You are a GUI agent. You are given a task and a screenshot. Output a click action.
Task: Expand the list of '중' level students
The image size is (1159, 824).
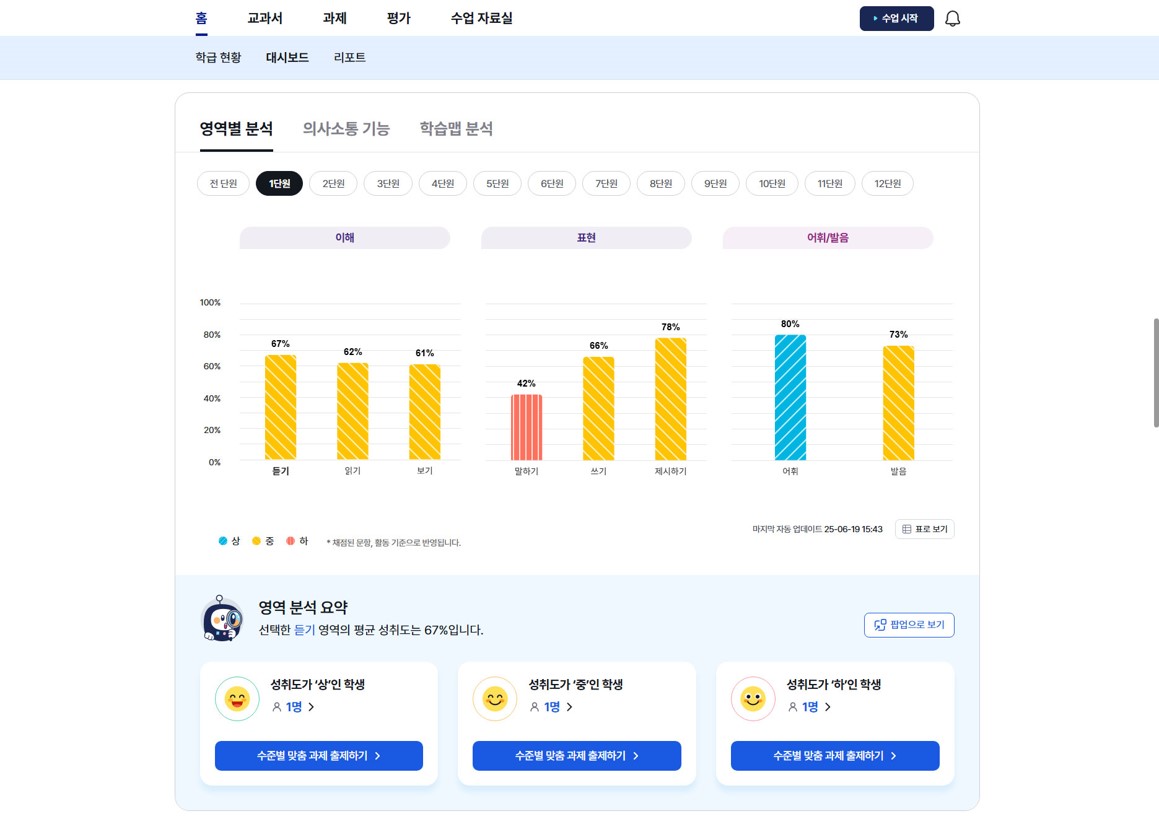[x=552, y=707]
